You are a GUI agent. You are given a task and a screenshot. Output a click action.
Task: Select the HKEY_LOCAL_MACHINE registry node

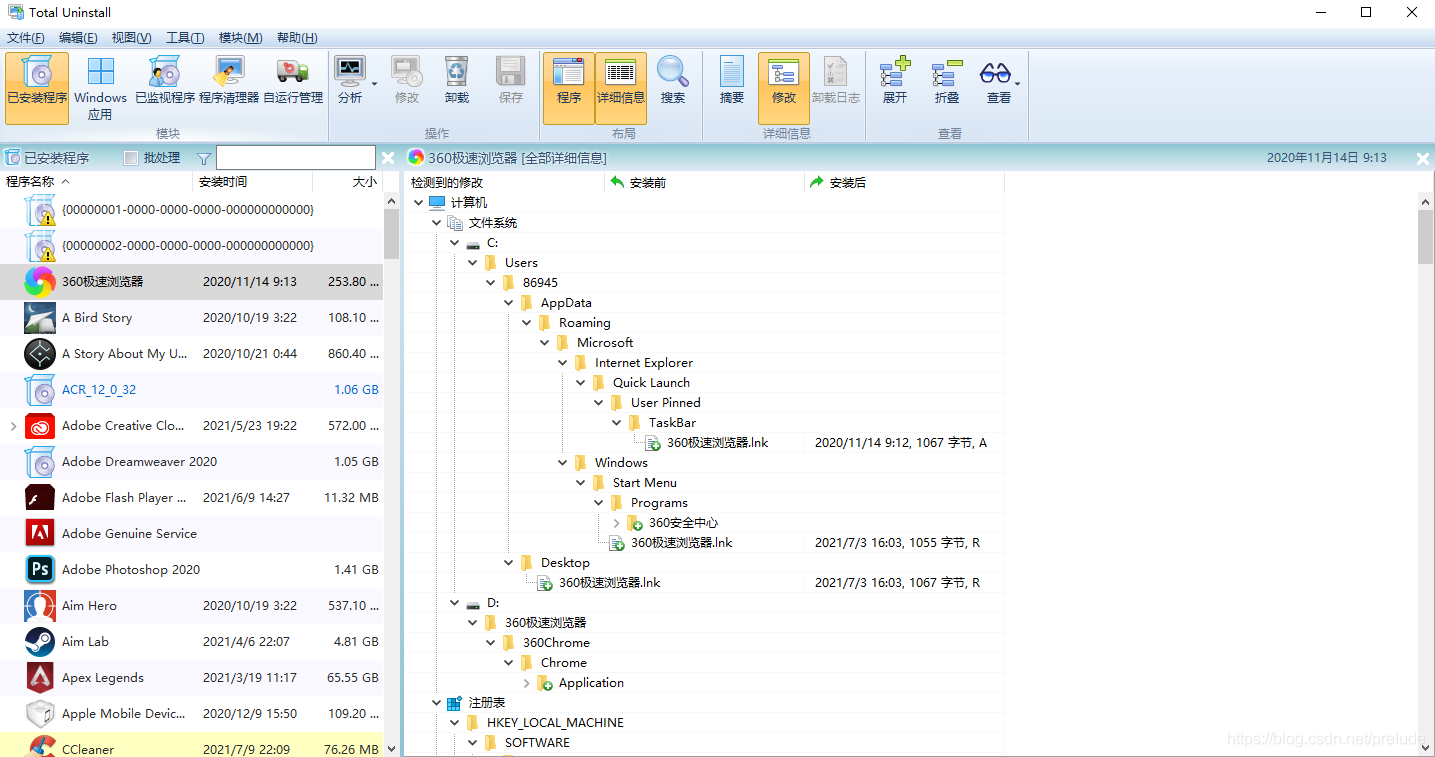pos(555,723)
